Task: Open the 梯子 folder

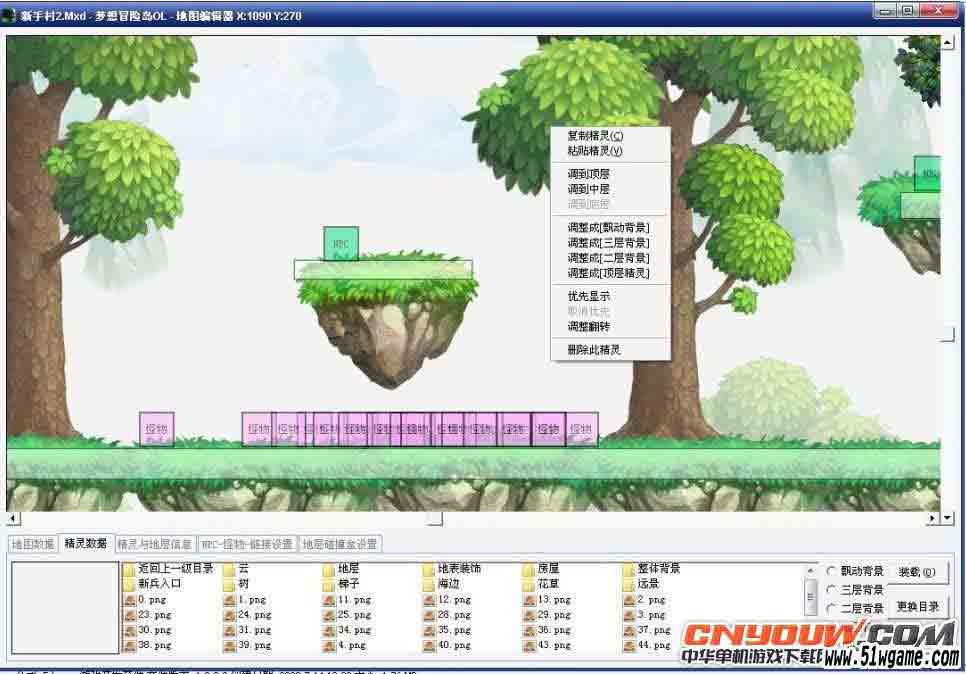Action: click(341, 583)
